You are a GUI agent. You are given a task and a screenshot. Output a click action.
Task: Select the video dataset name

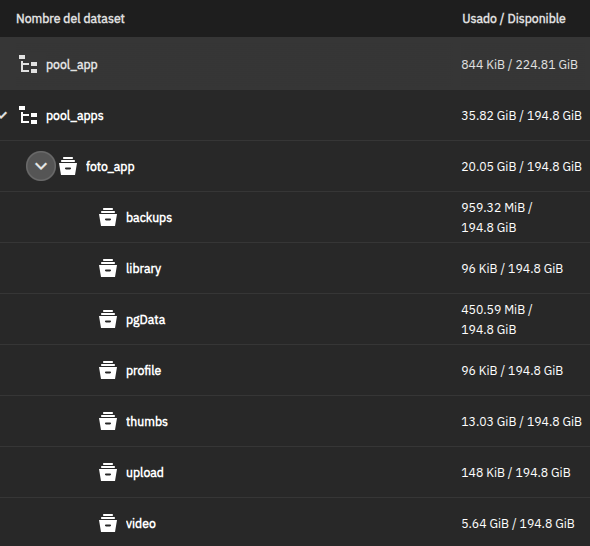click(x=141, y=523)
